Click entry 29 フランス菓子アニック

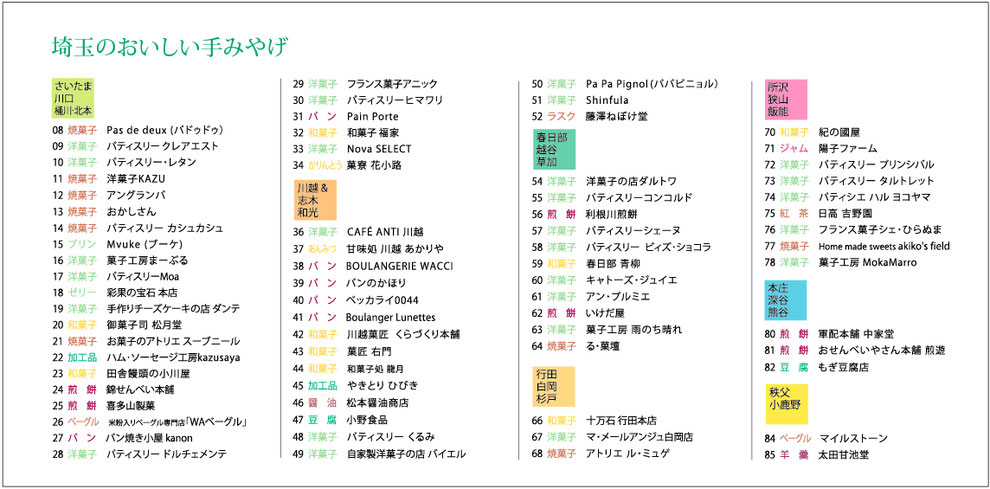click(365, 83)
